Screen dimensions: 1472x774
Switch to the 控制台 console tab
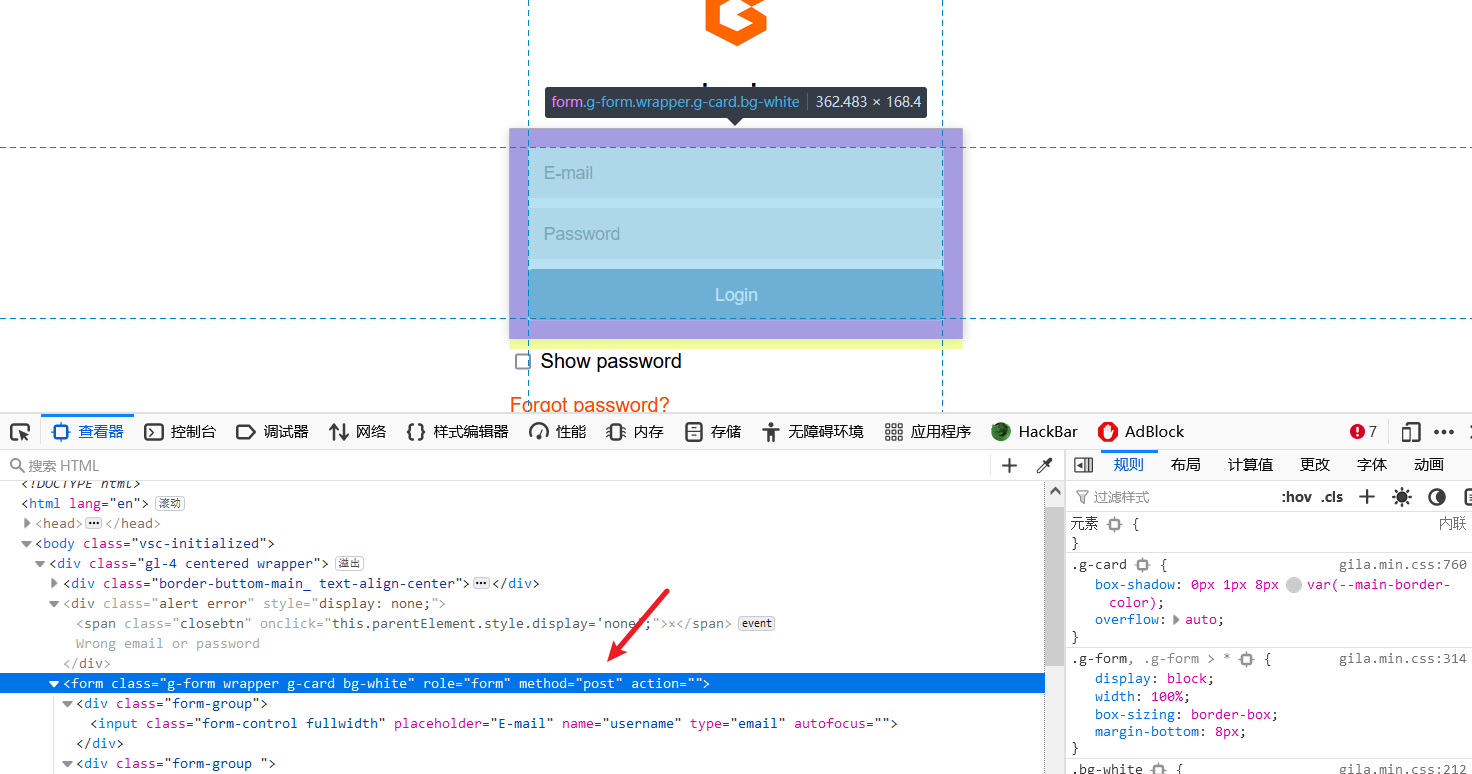tap(180, 432)
